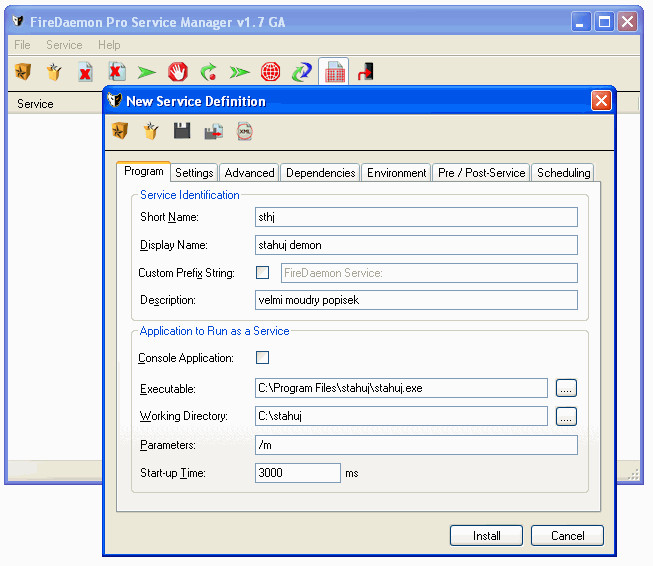Switch to the Dependencies tab
The image size is (653, 566).
[320, 172]
